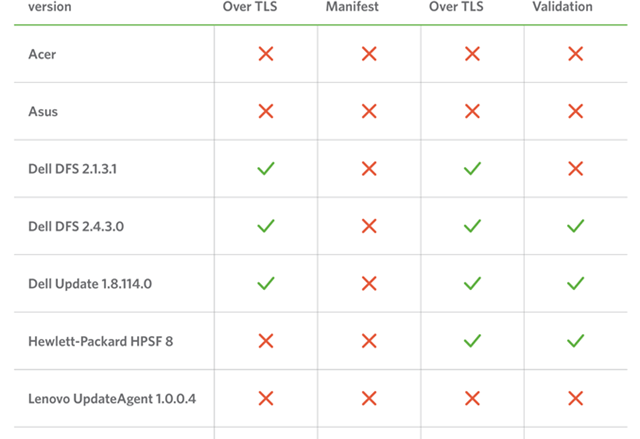
Task: Click Dell Update 1.8.114.0 green check second Over TLS
Action: (x=472, y=284)
